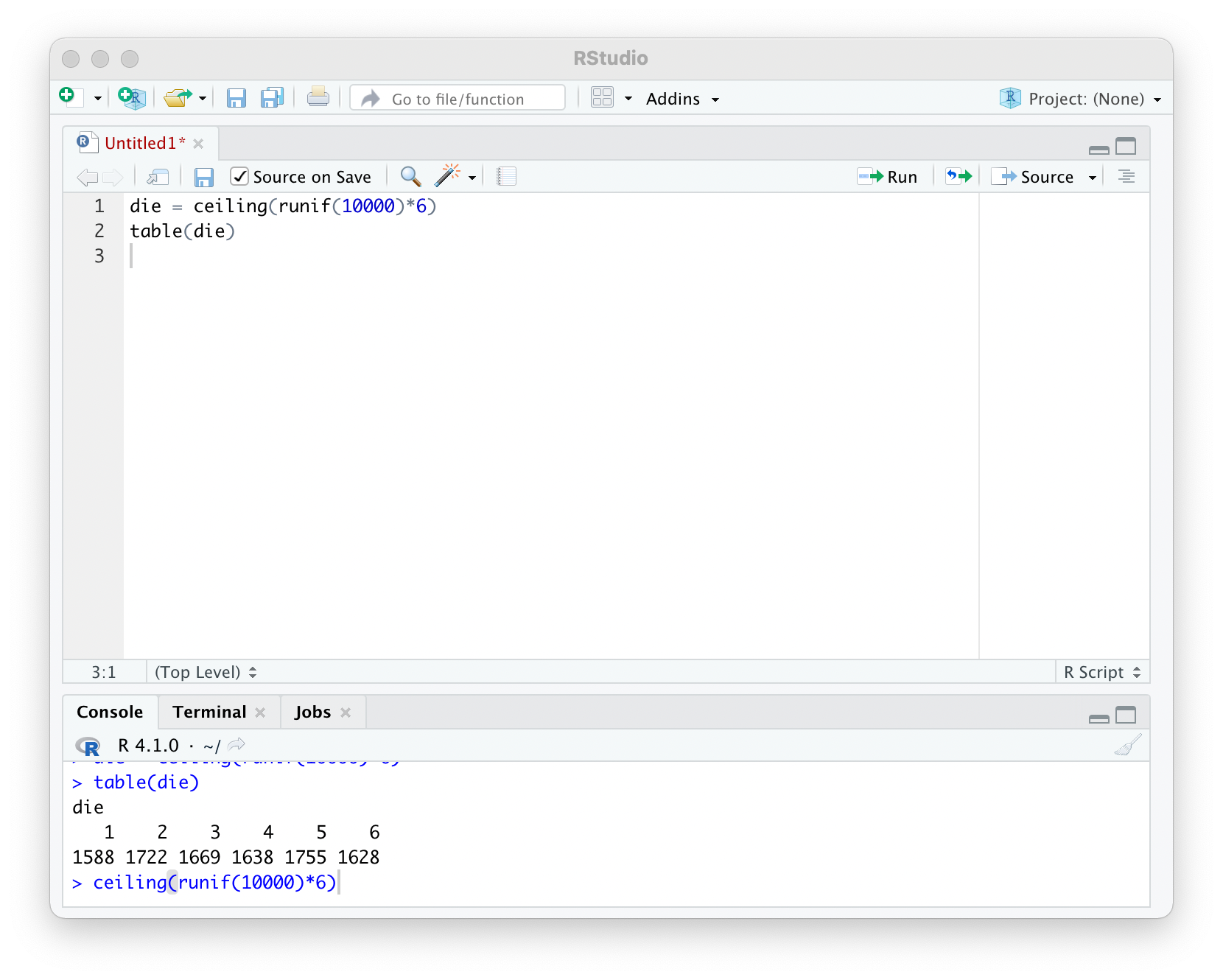The width and height of the screenshot is (1223, 980).
Task: Click the 1755 count in console output
Action: pos(305,858)
